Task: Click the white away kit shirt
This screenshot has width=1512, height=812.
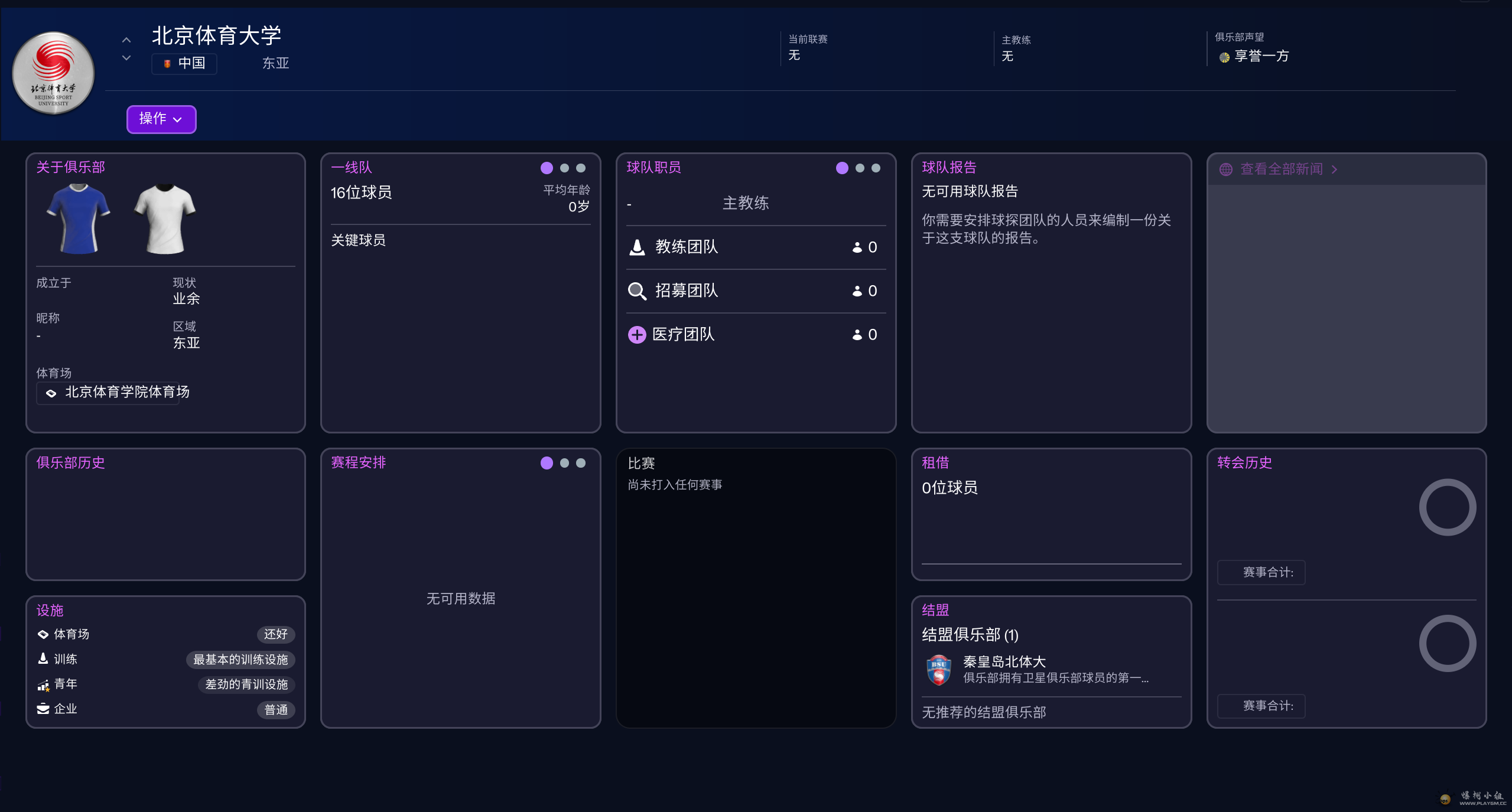Action: point(165,219)
